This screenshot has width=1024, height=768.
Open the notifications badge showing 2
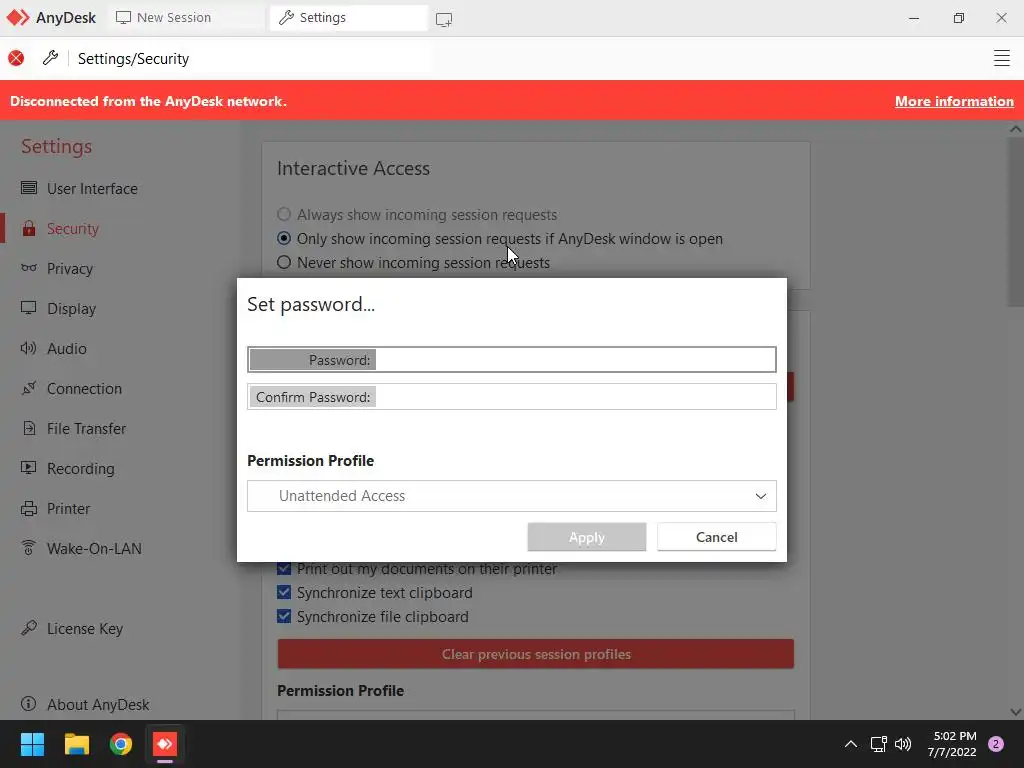(x=996, y=744)
